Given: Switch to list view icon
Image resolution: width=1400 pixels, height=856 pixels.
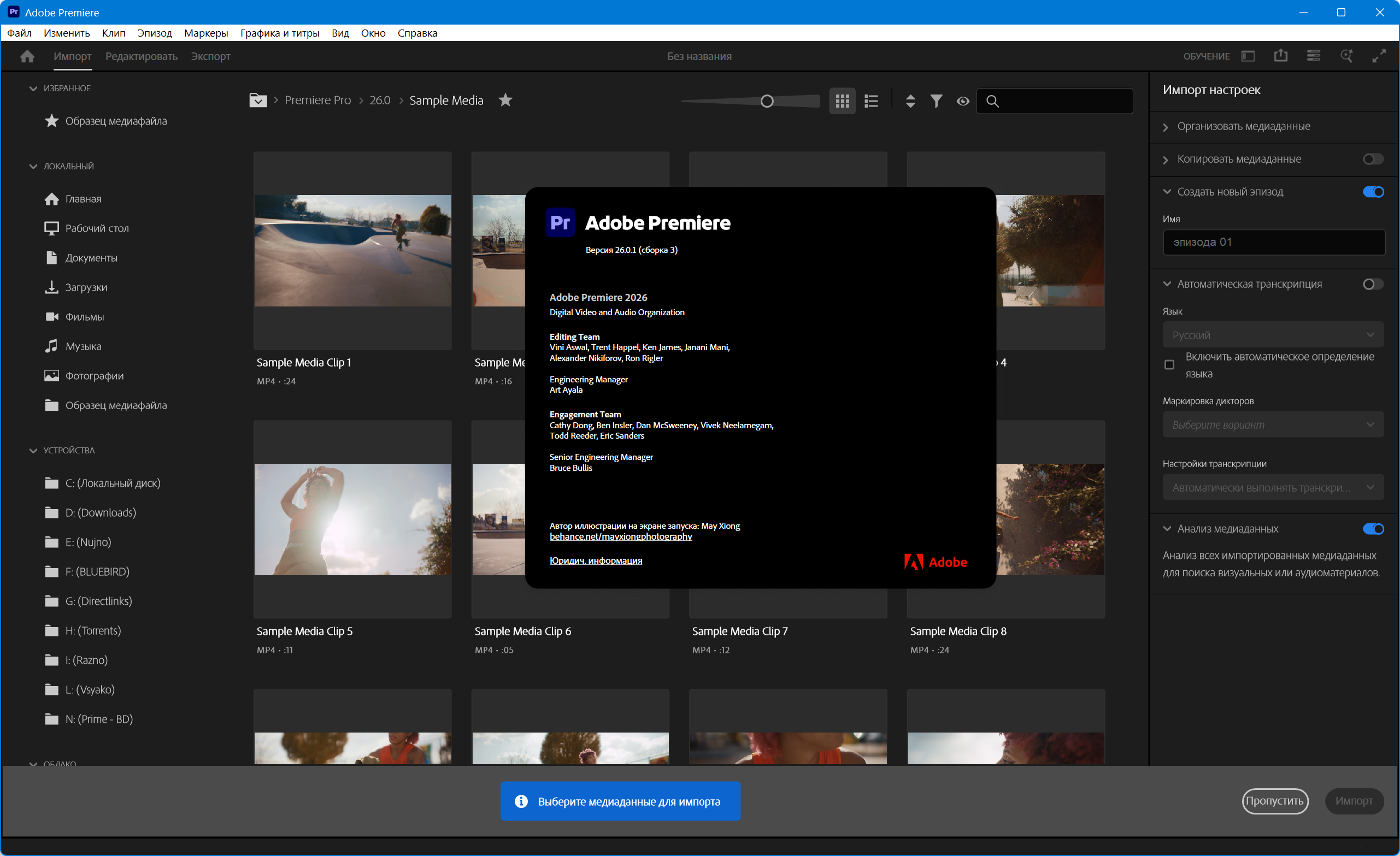Looking at the screenshot, I should click(871, 101).
